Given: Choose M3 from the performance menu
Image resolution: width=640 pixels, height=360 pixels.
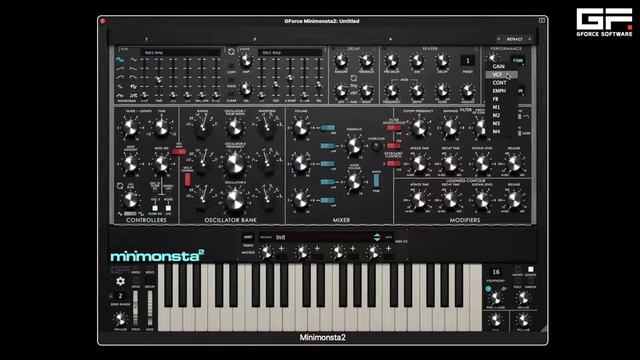Looking at the screenshot, I should coord(496,123).
